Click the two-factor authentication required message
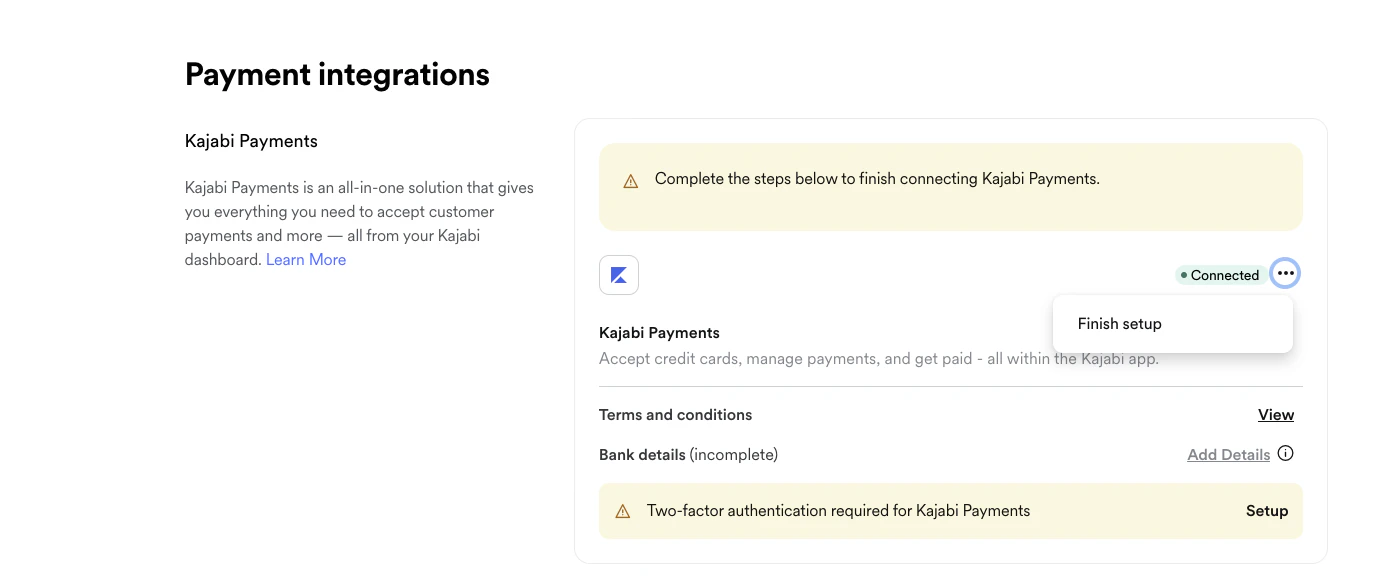The width and height of the screenshot is (1380, 581). pos(838,511)
